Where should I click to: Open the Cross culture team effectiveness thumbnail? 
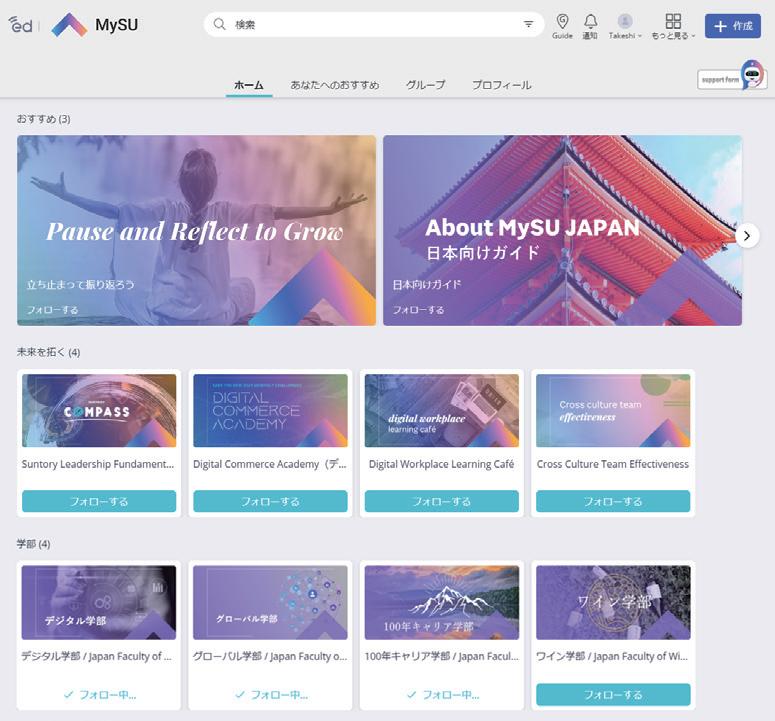point(613,410)
